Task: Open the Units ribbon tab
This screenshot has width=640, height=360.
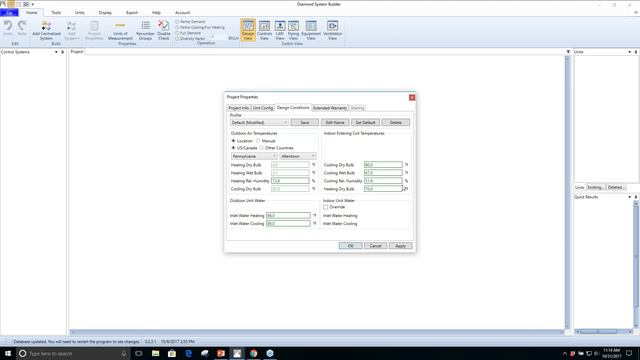Action: (x=80, y=13)
